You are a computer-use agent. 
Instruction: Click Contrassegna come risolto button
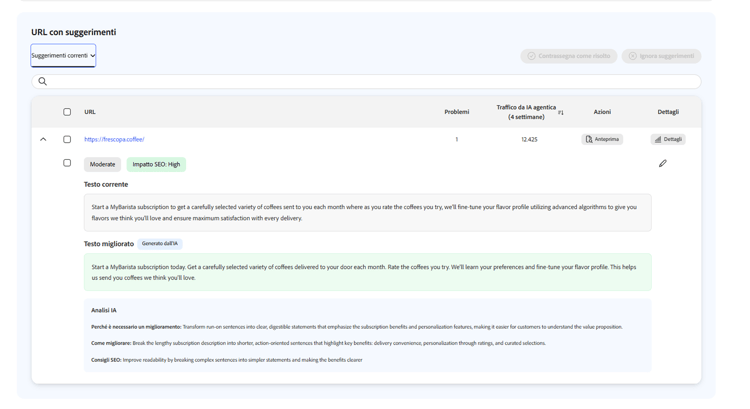click(x=569, y=56)
